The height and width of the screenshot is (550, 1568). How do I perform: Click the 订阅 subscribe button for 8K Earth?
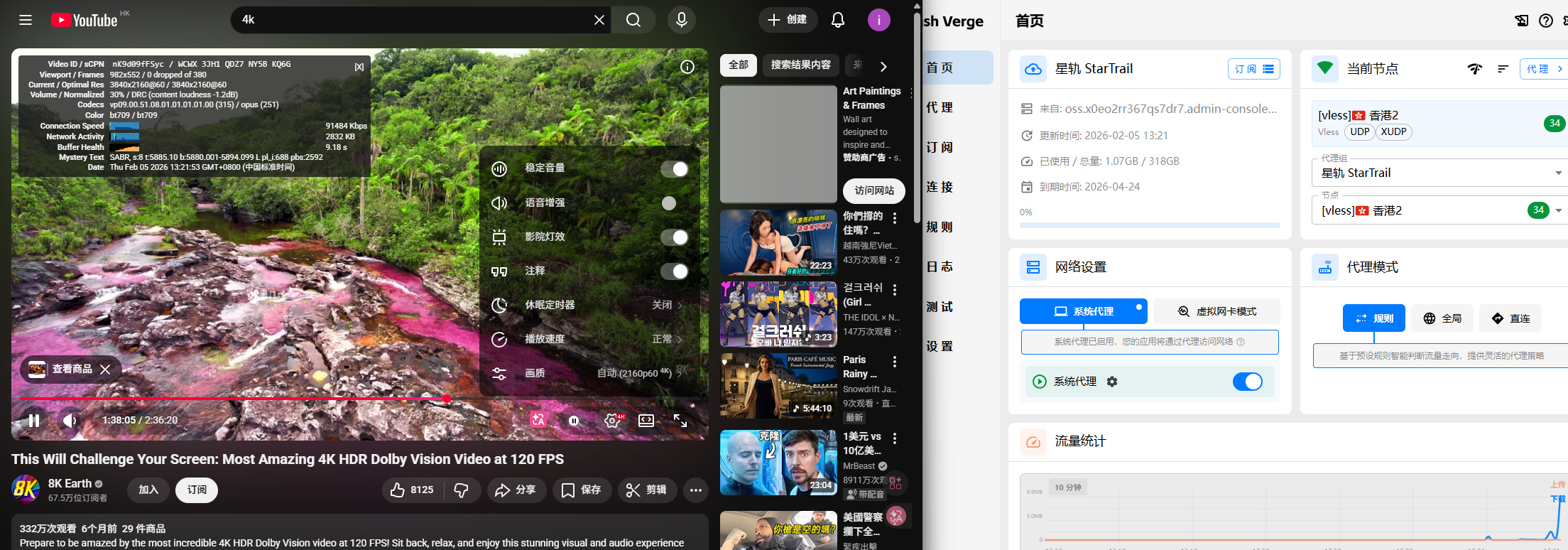coord(197,490)
